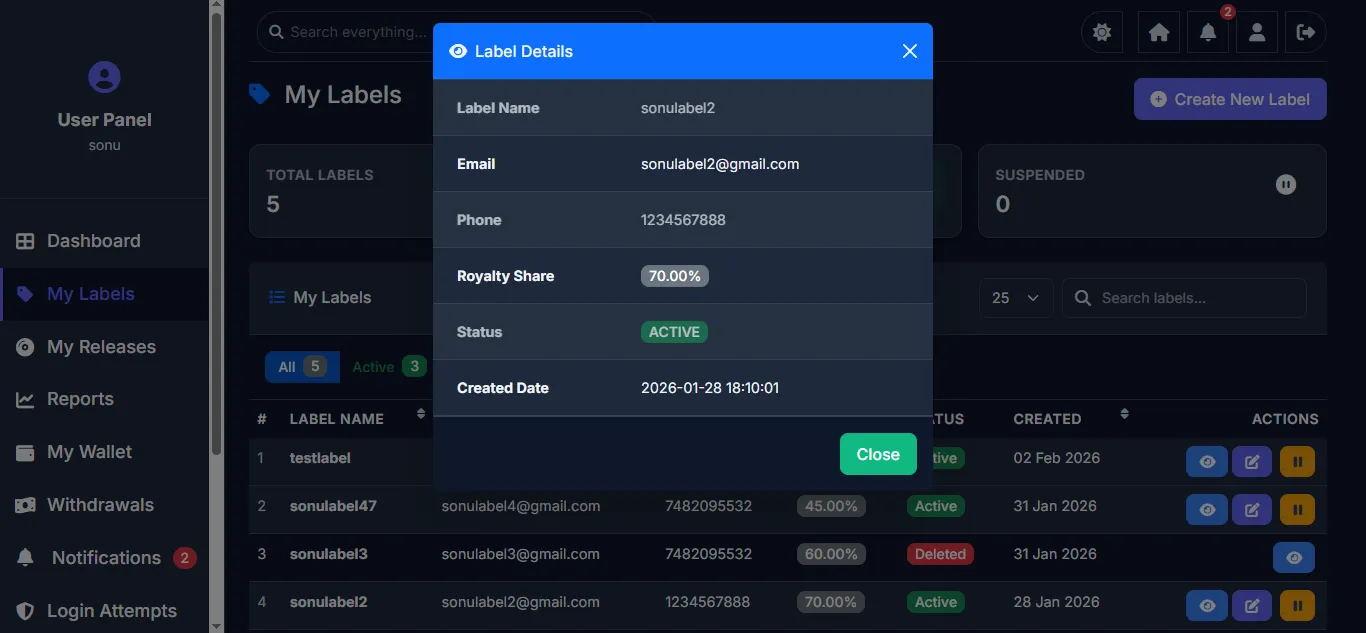The image size is (1366, 633).
Task: Click the testlabel name in the table
Action: (x=320, y=458)
